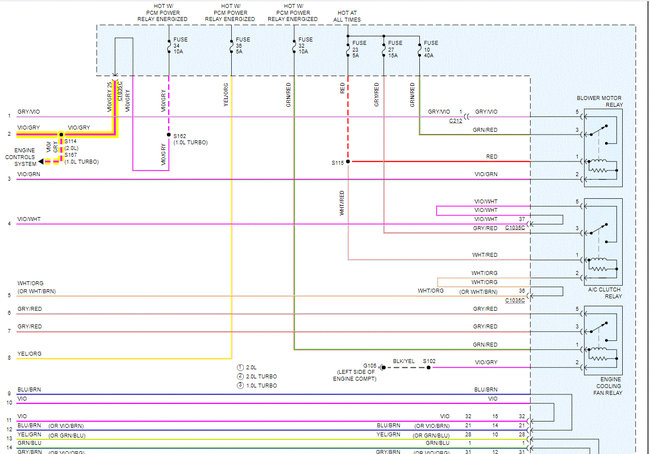Click the YEL/ORG label on wire 8
650x454 pixels.
(x=29, y=354)
